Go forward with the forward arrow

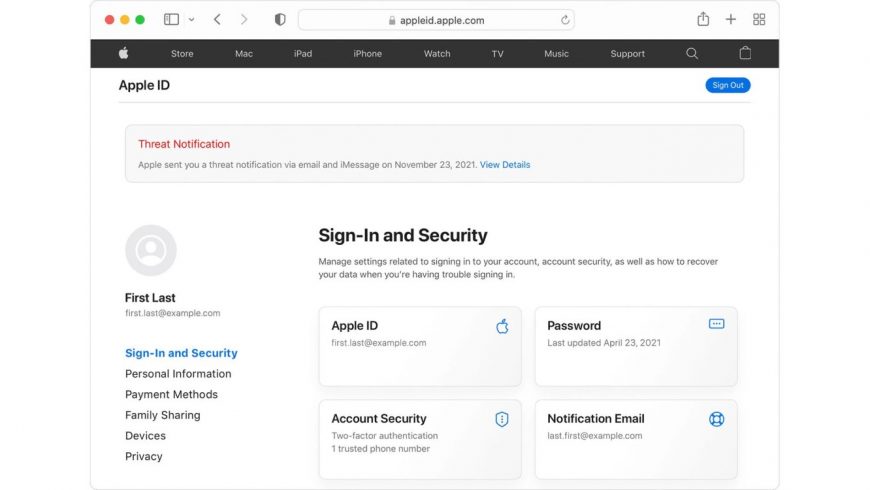coord(244,19)
